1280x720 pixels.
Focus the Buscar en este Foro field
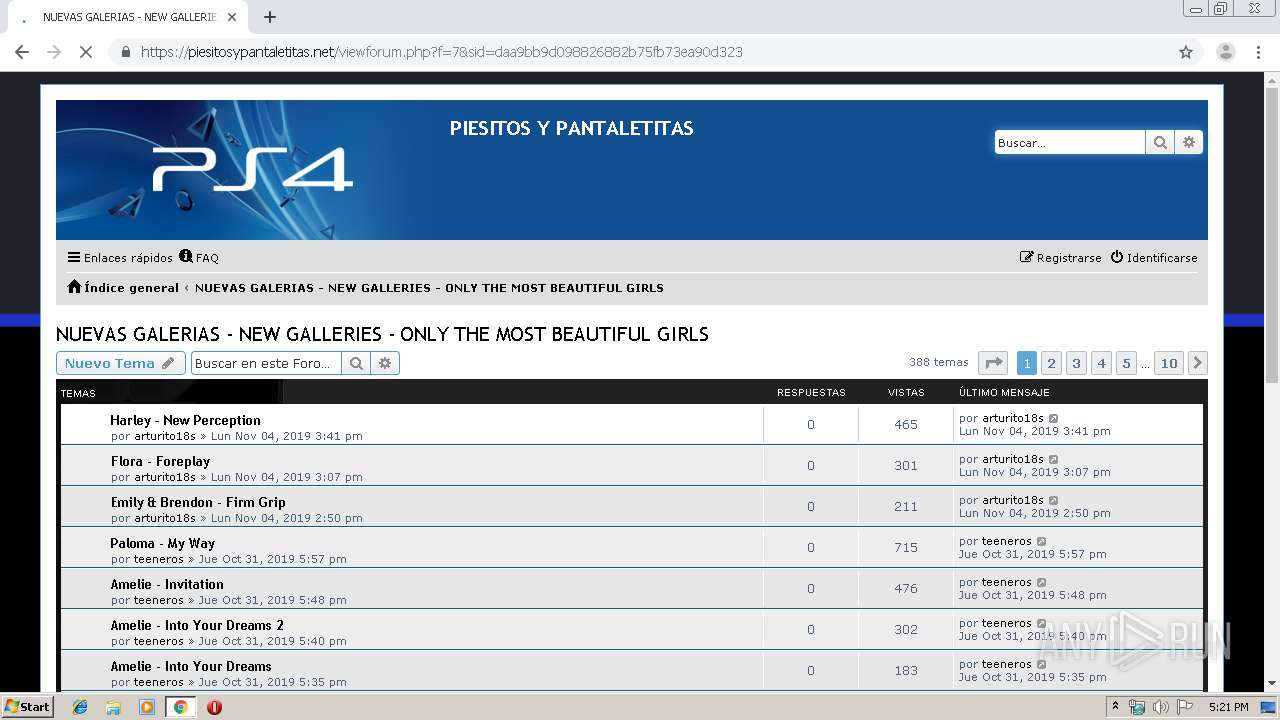point(266,364)
